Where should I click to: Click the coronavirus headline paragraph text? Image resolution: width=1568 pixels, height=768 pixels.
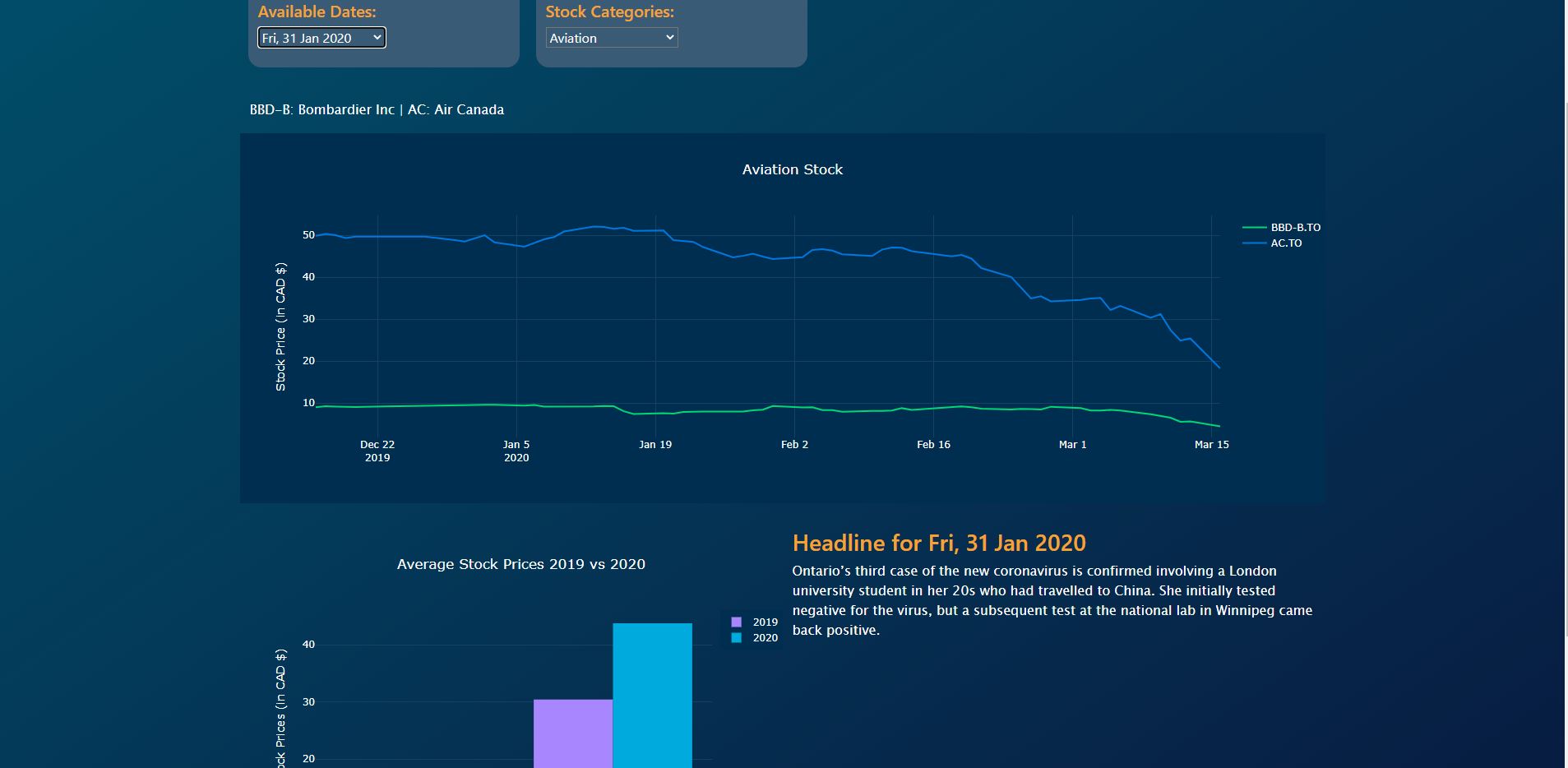pos(1051,600)
